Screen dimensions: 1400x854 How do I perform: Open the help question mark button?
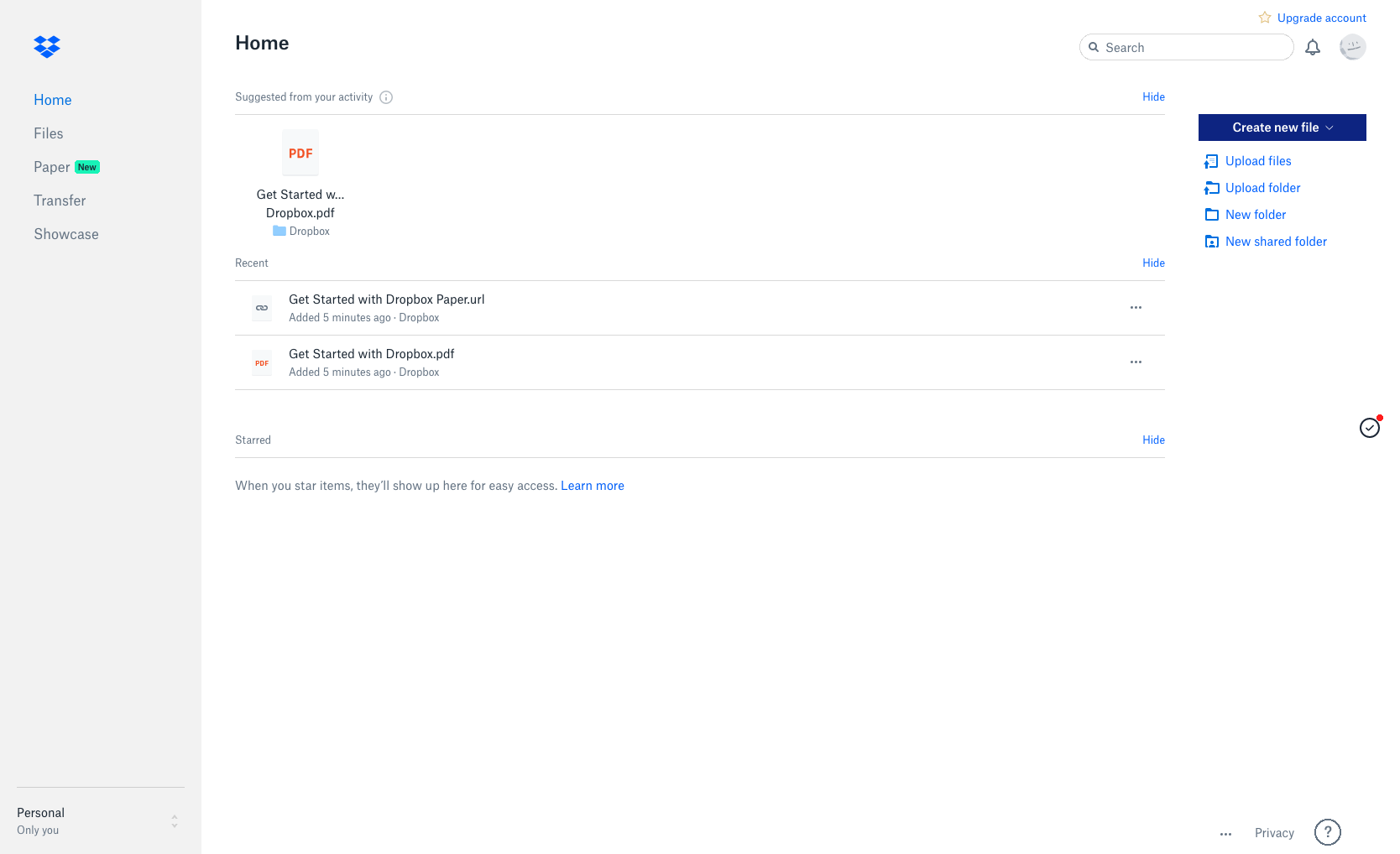[x=1328, y=832]
